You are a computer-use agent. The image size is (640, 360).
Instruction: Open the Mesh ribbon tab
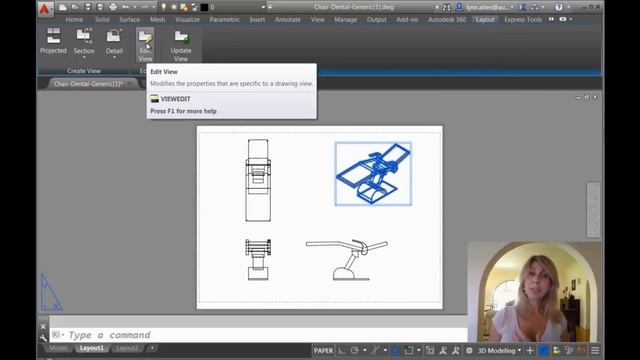tap(158, 20)
